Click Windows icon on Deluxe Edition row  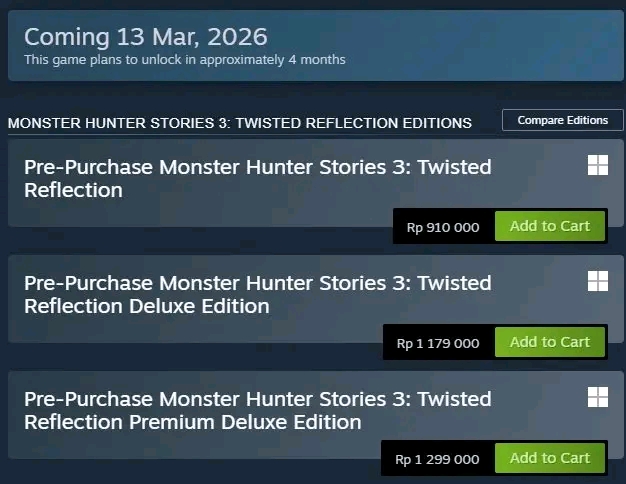tap(598, 281)
